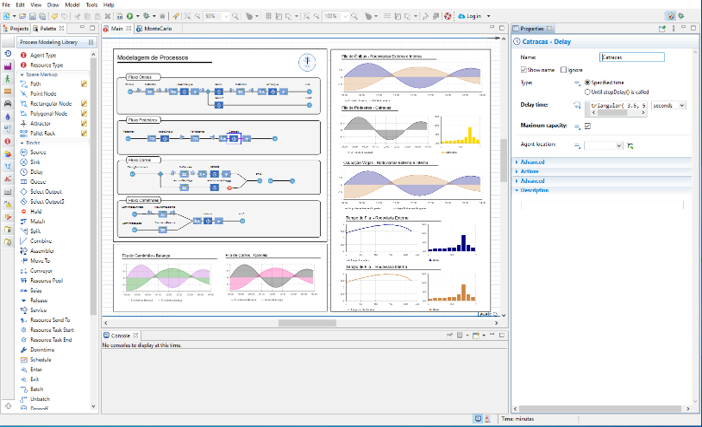Switch to the MonteCarlo editor tab

[158, 29]
